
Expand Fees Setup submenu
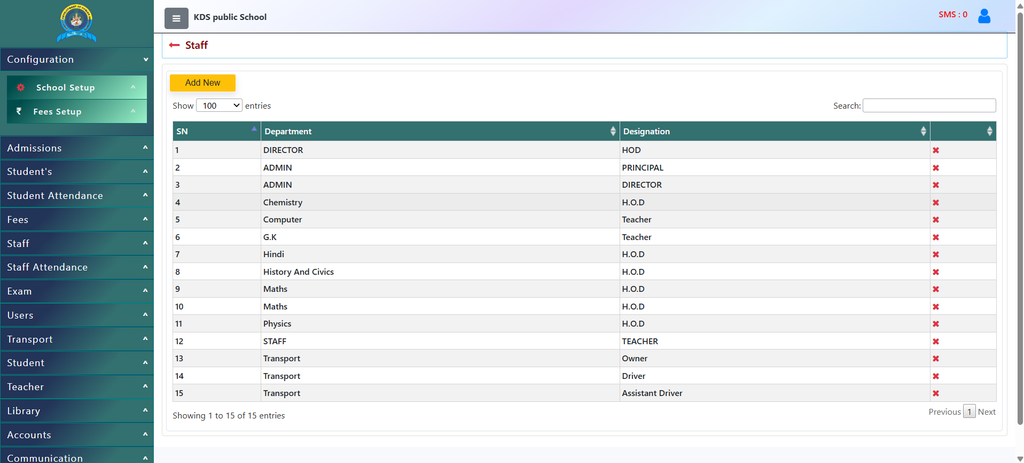[77, 112]
